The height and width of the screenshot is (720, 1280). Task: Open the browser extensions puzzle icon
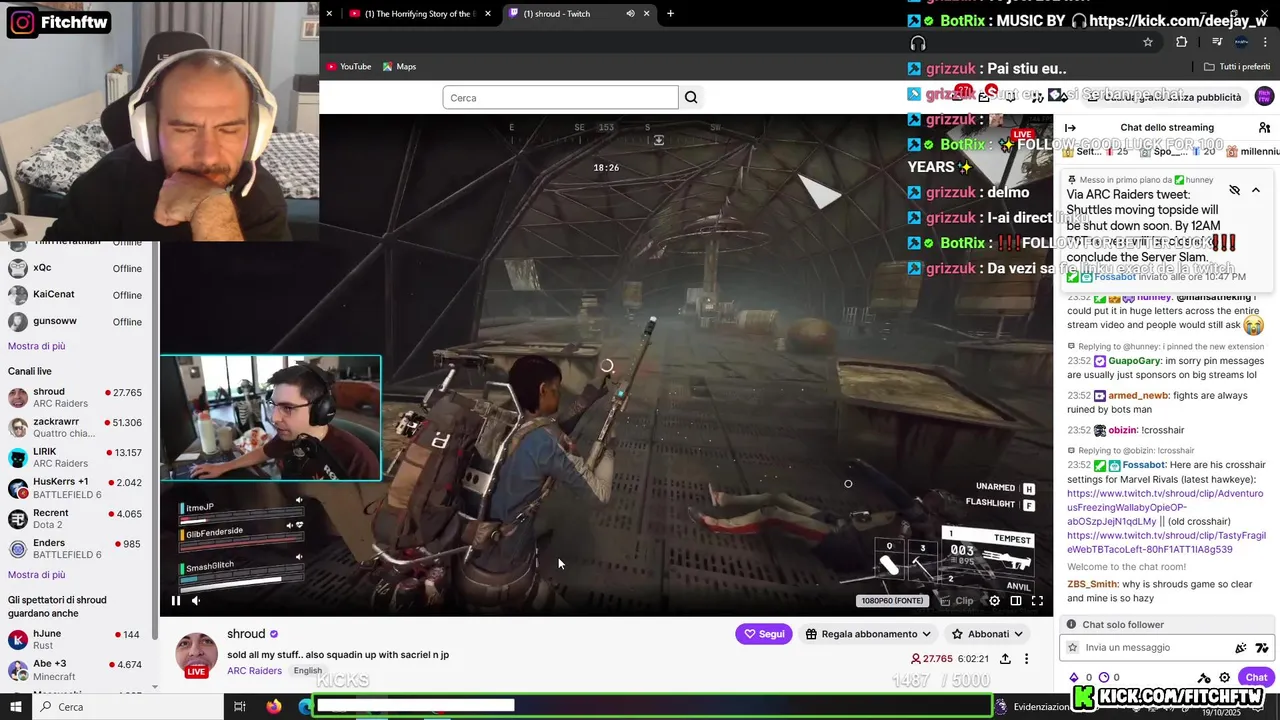point(1182,42)
